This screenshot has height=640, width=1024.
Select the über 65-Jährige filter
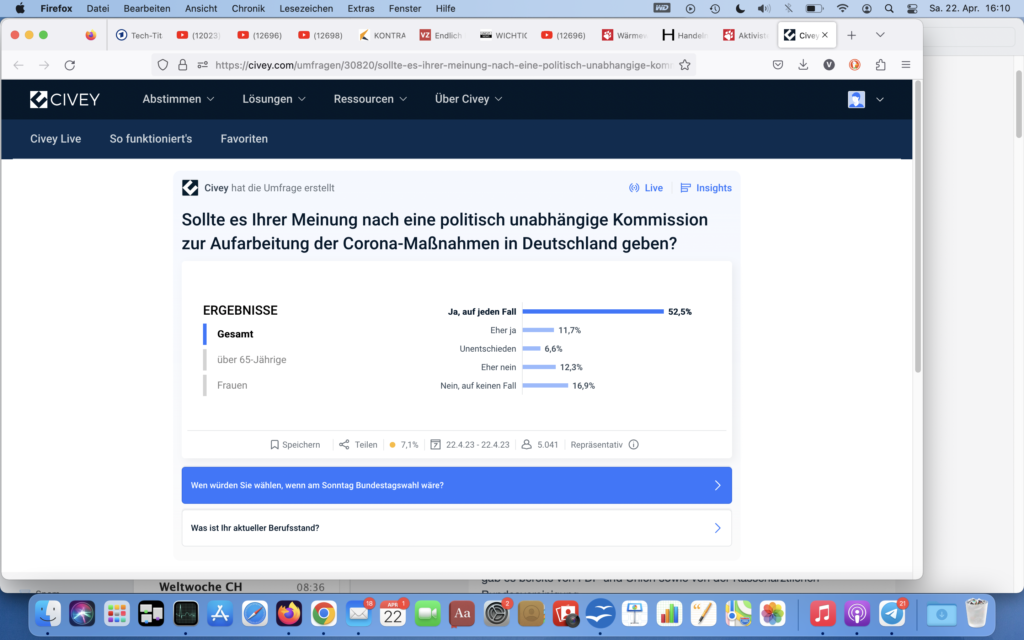(x=251, y=359)
